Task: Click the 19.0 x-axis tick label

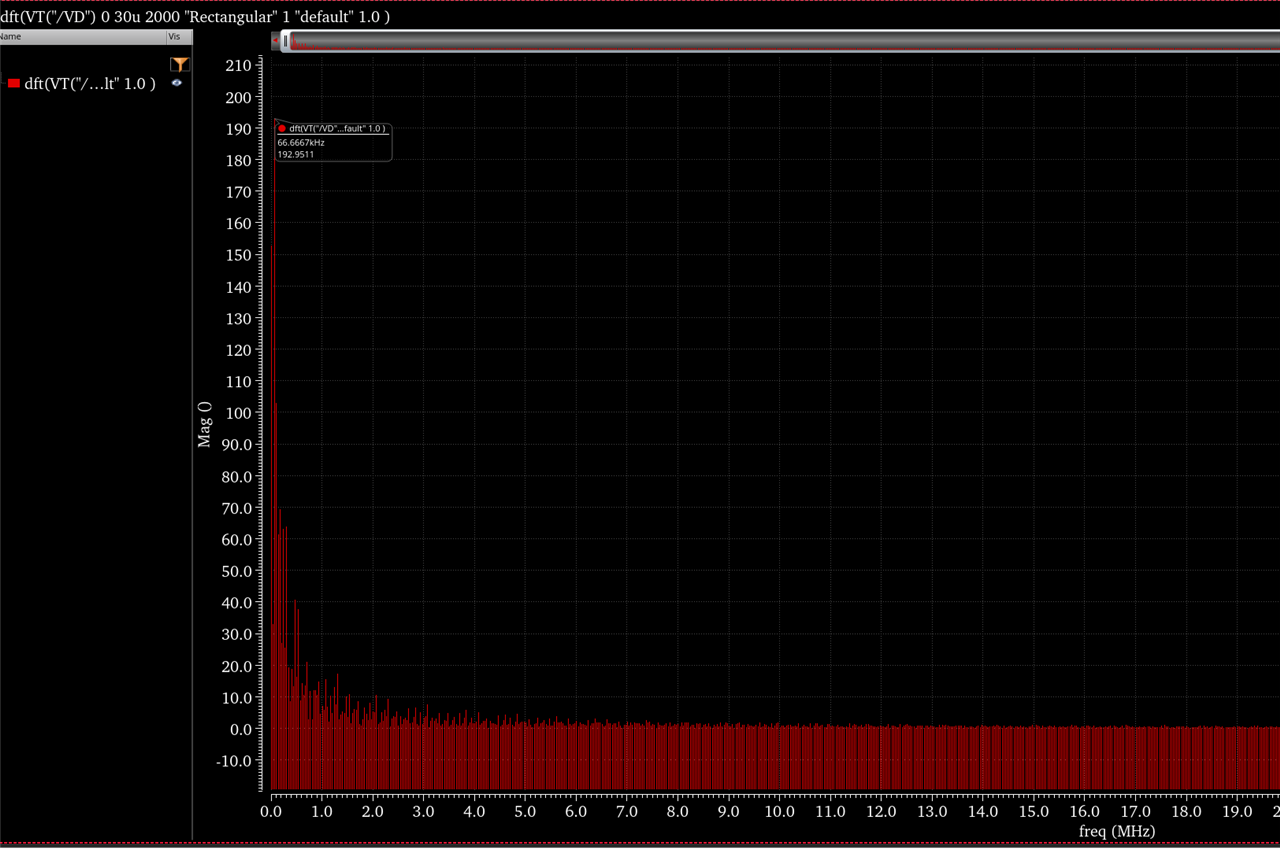Action: click(1237, 811)
